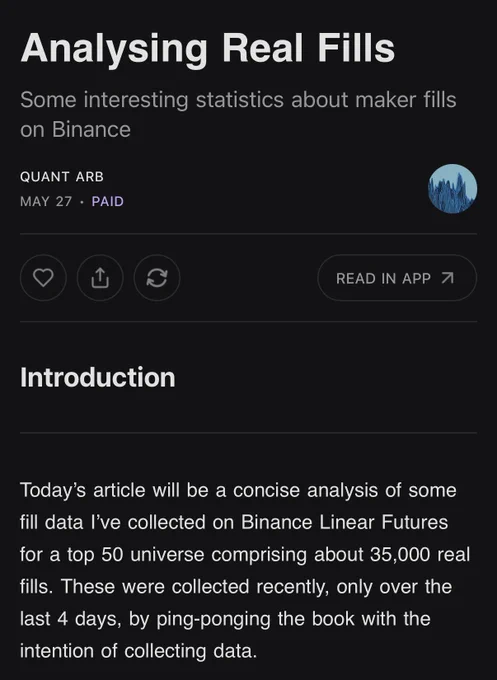This screenshot has height=680, width=497.
Task: Click the phrase Binance Linear Futures
Action: click(344, 522)
